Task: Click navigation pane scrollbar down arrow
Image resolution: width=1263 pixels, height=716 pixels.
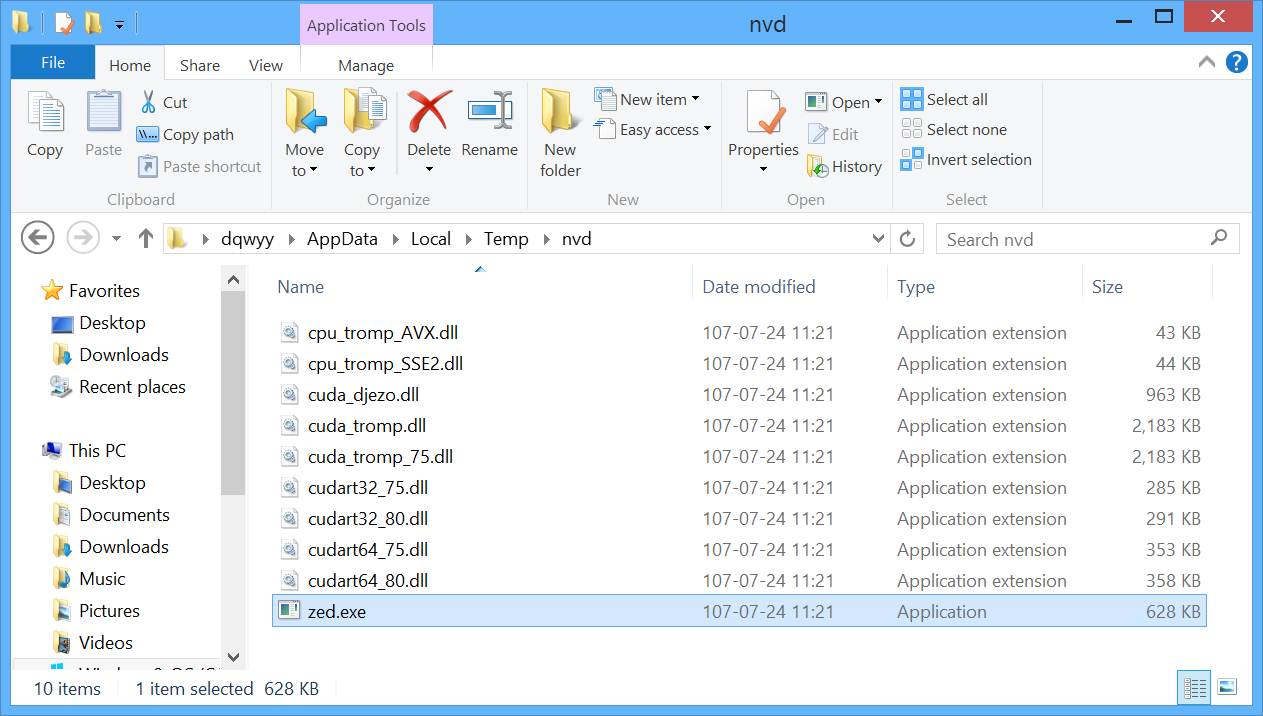Action: pos(233,657)
